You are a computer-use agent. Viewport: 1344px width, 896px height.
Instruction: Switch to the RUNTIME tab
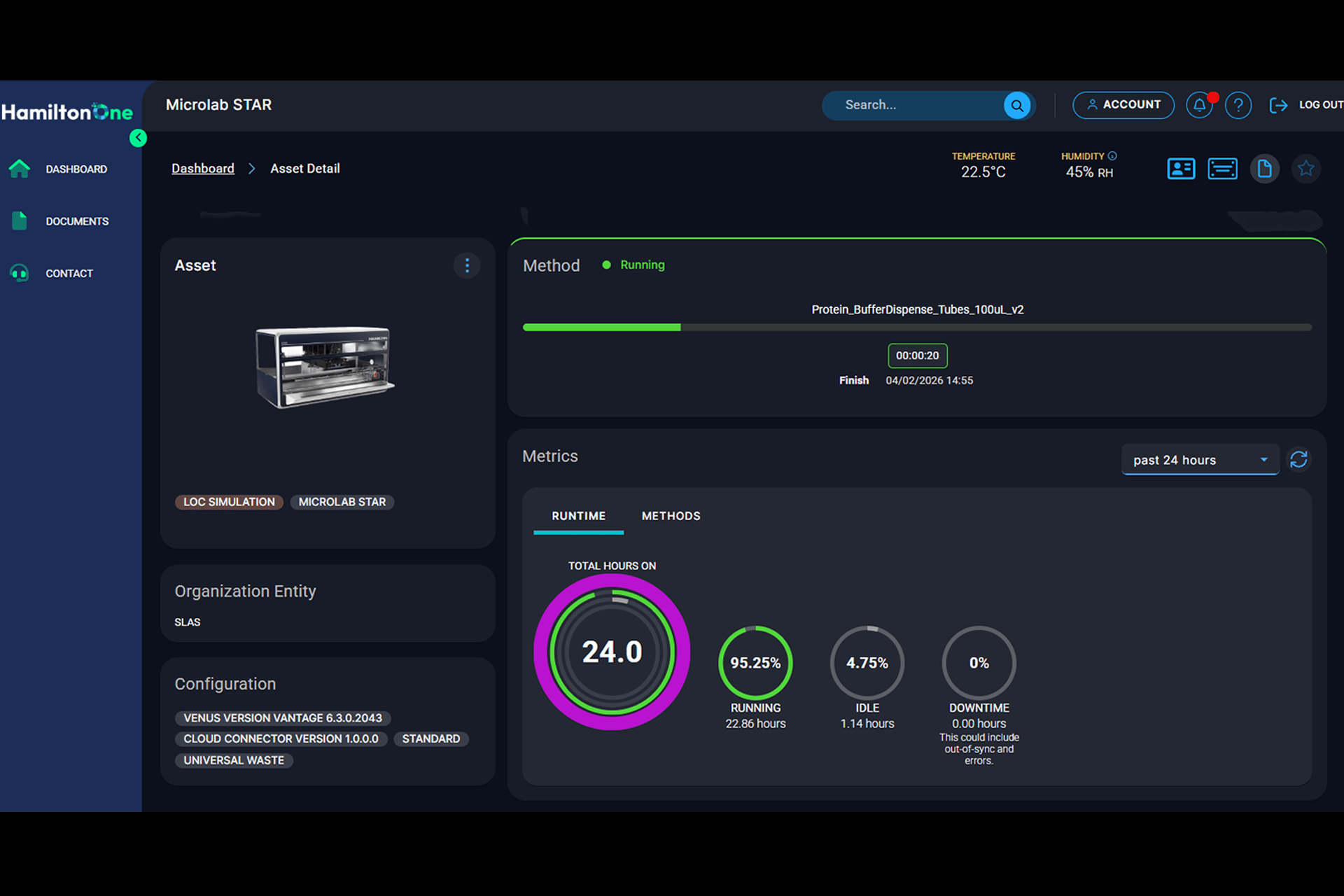pos(578,516)
